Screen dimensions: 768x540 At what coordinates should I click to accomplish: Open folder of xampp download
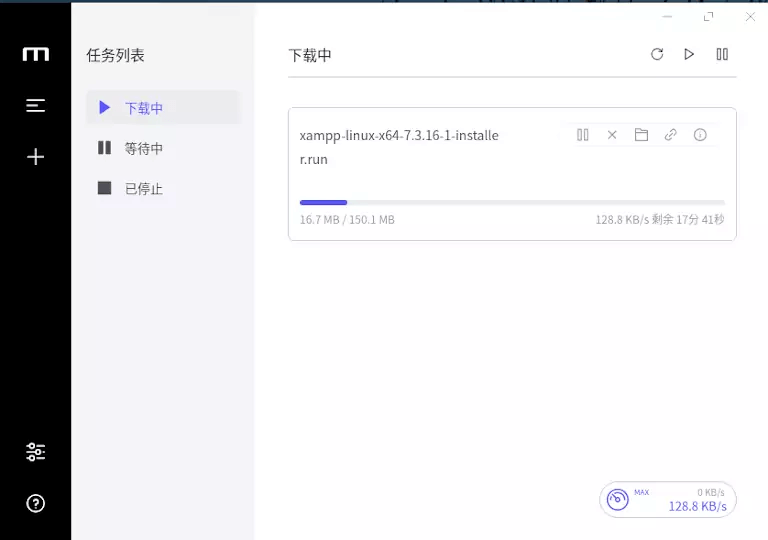[642, 135]
